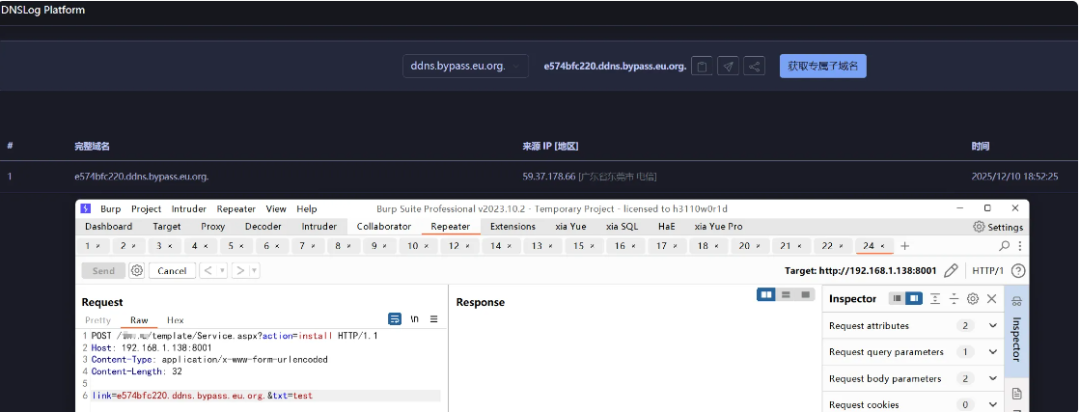Open the Notes document icon in side strip

(x=1017, y=394)
